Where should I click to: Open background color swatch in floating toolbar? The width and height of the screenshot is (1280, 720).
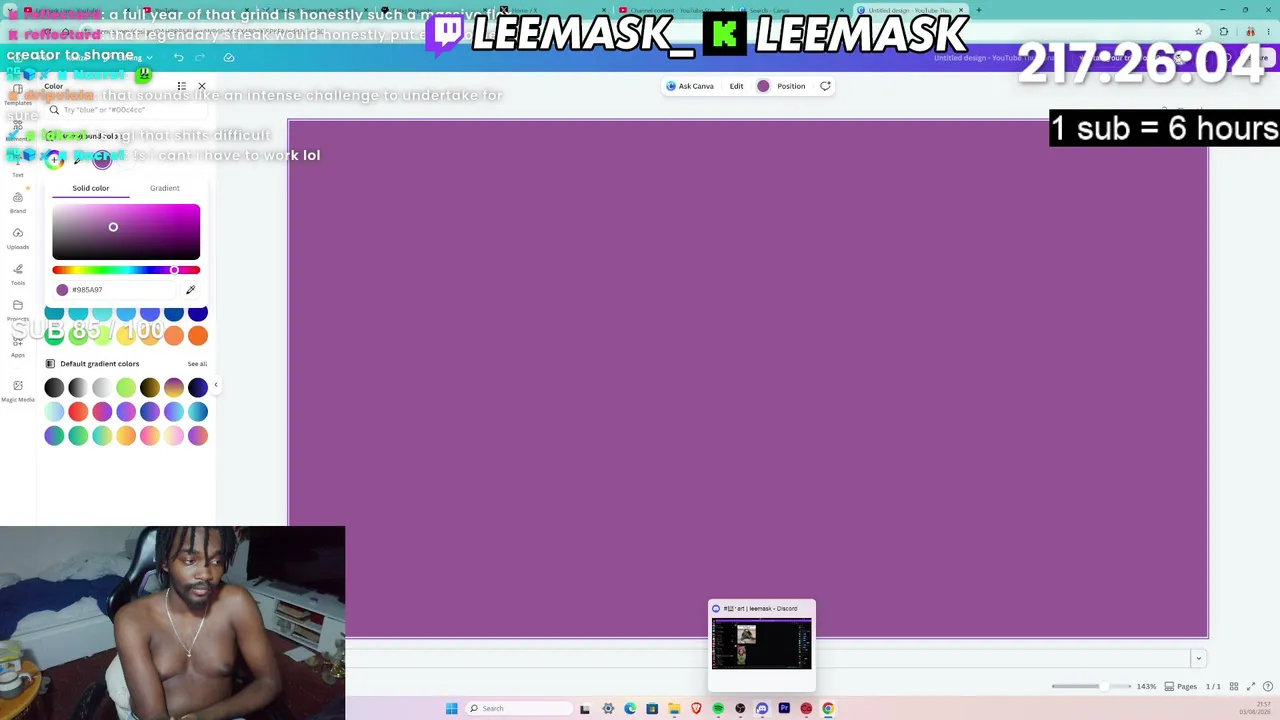click(x=763, y=86)
